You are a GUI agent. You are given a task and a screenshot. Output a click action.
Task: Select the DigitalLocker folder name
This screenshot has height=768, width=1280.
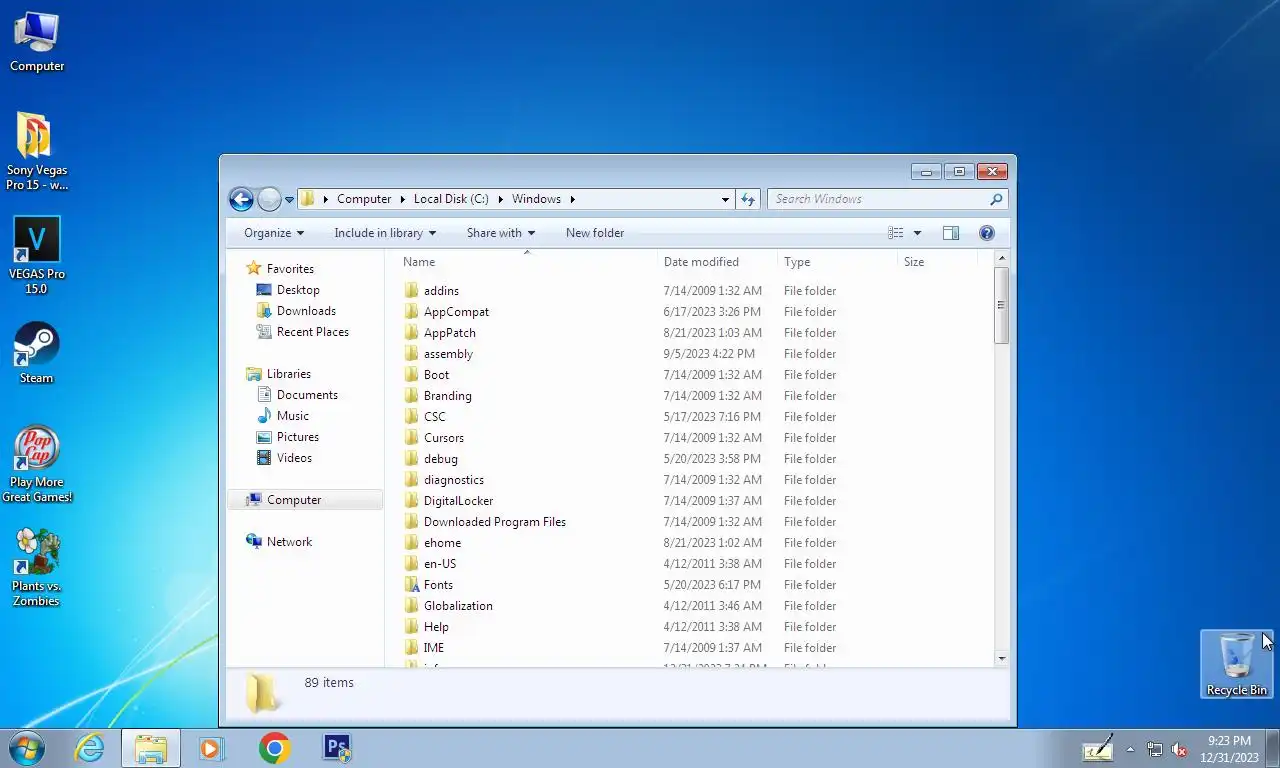(x=458, y=501)
